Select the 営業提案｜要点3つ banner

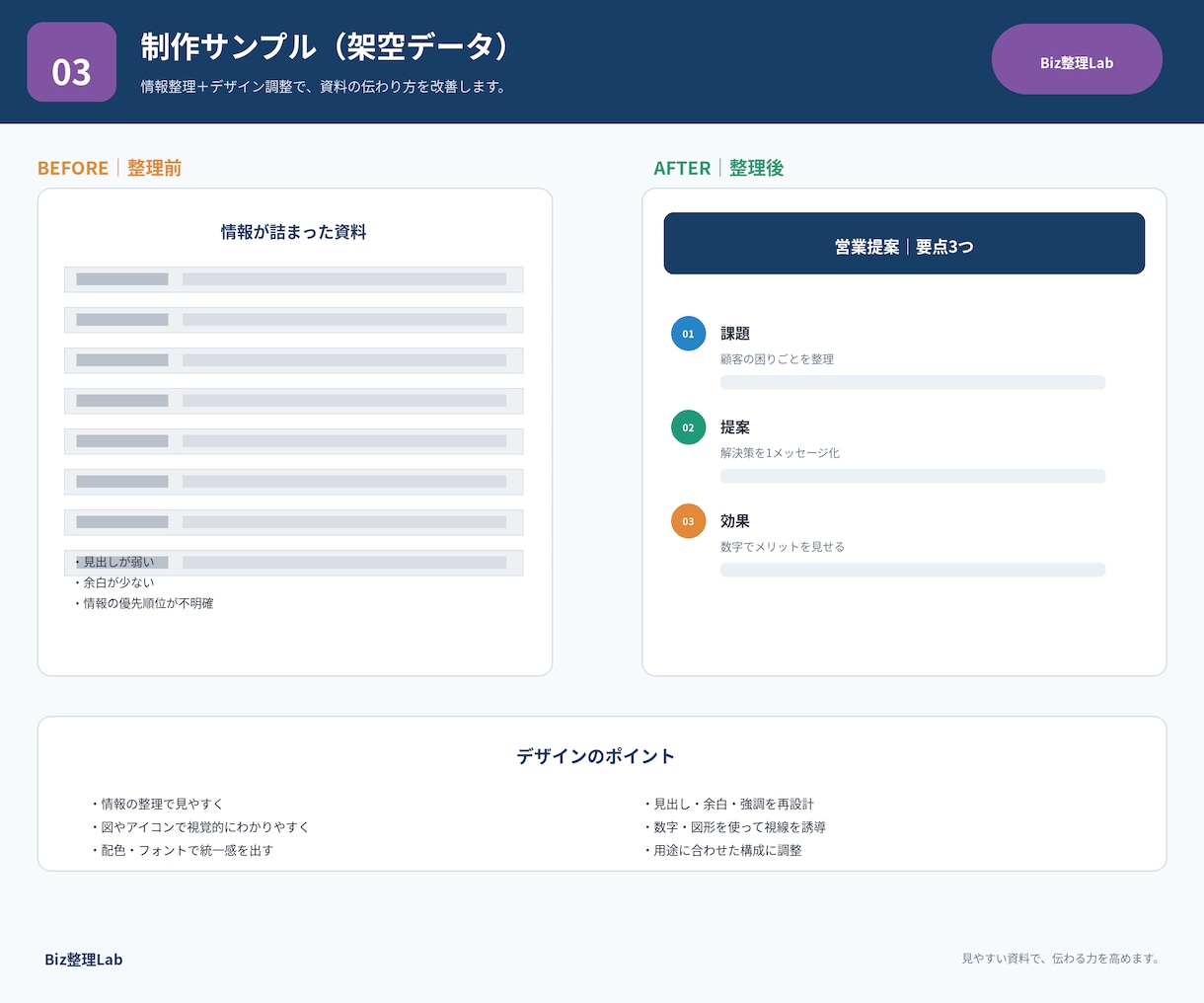(904, 243)
